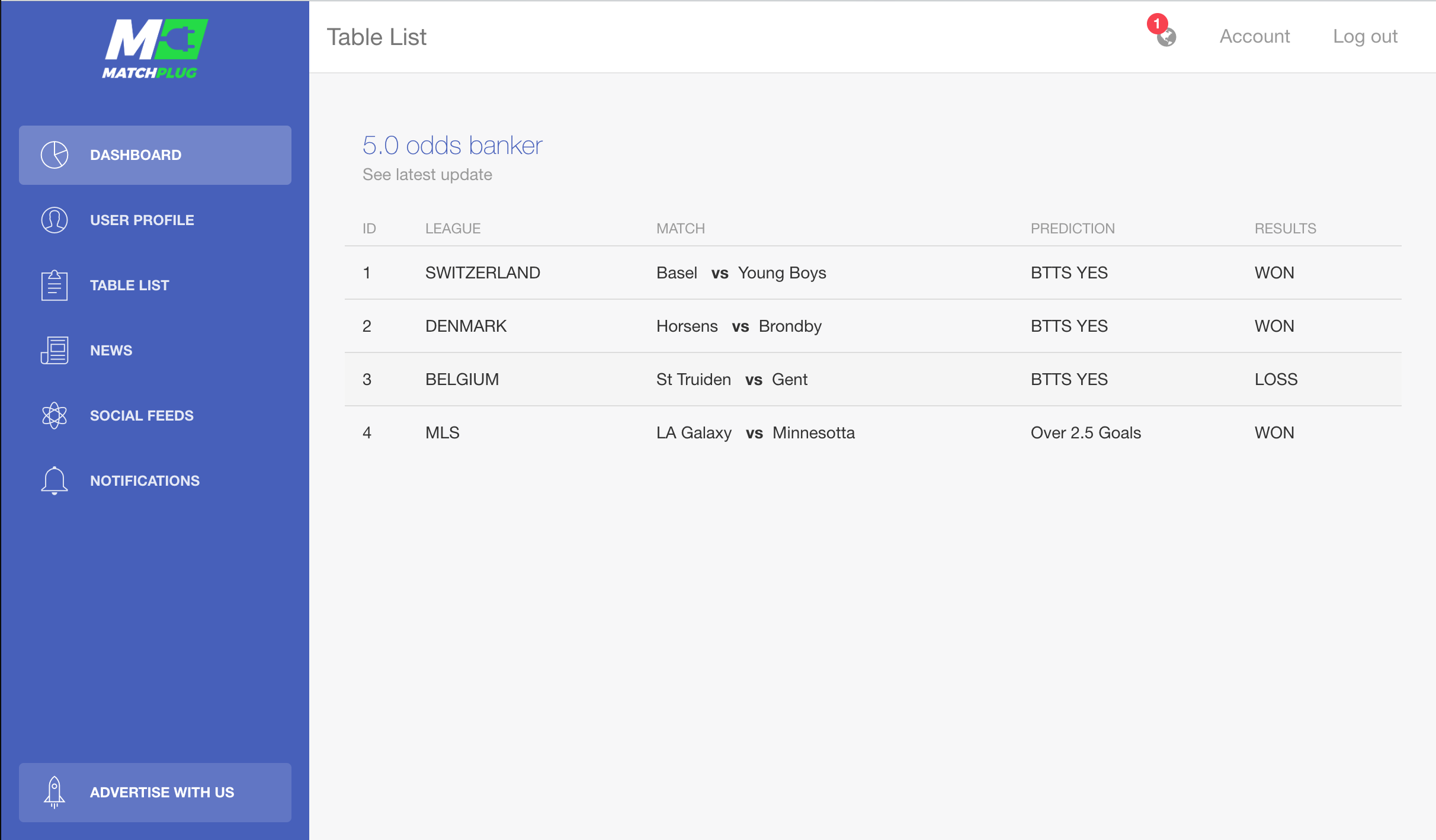Click the Advertise With Us button
1436x840 pixels.
coord(155,792)
